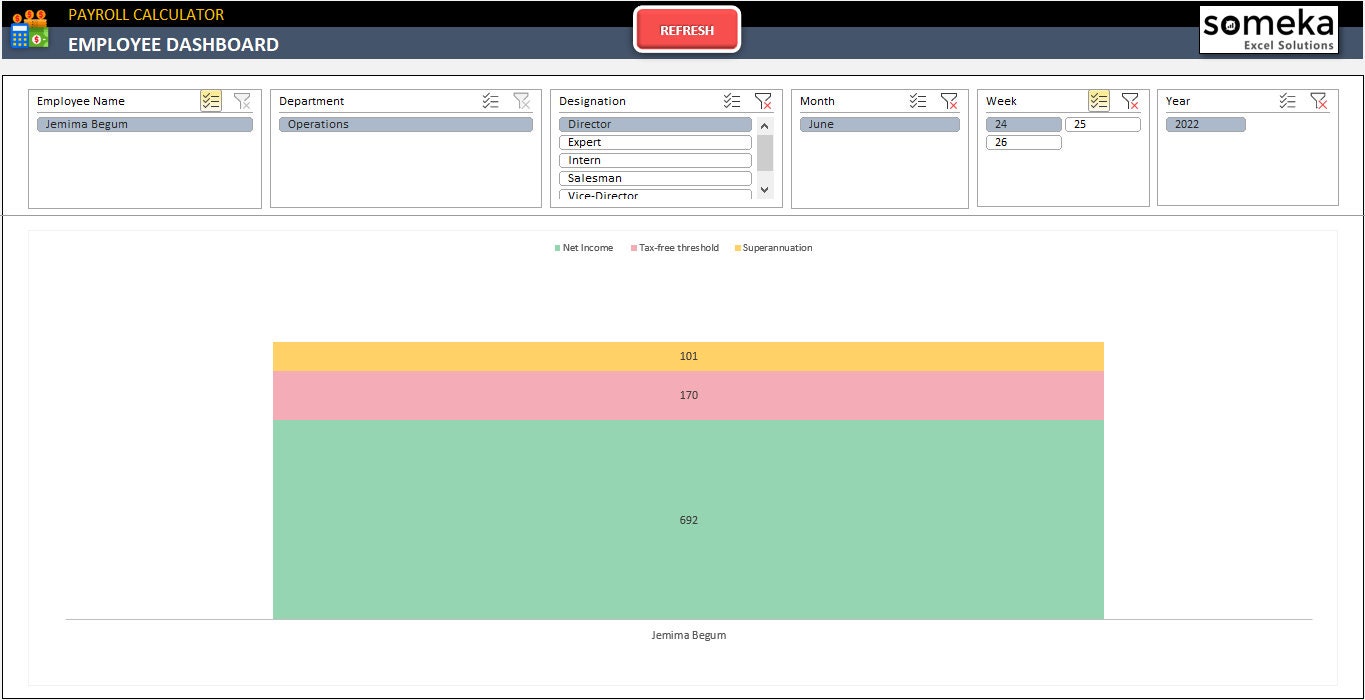1365x700 pixels.
Task: Select Jemima Begum in Employee Name slicer
Action: [x=145, y=124]
